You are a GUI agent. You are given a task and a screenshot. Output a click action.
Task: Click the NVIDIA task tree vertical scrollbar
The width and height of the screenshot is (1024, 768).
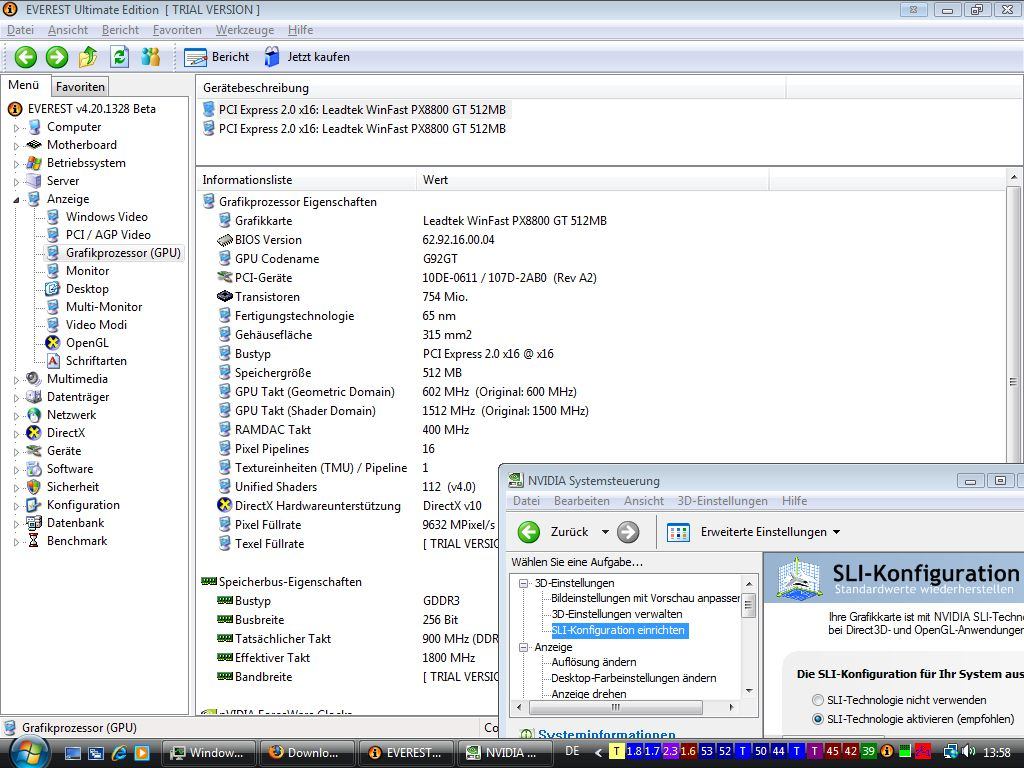point(749,637)
